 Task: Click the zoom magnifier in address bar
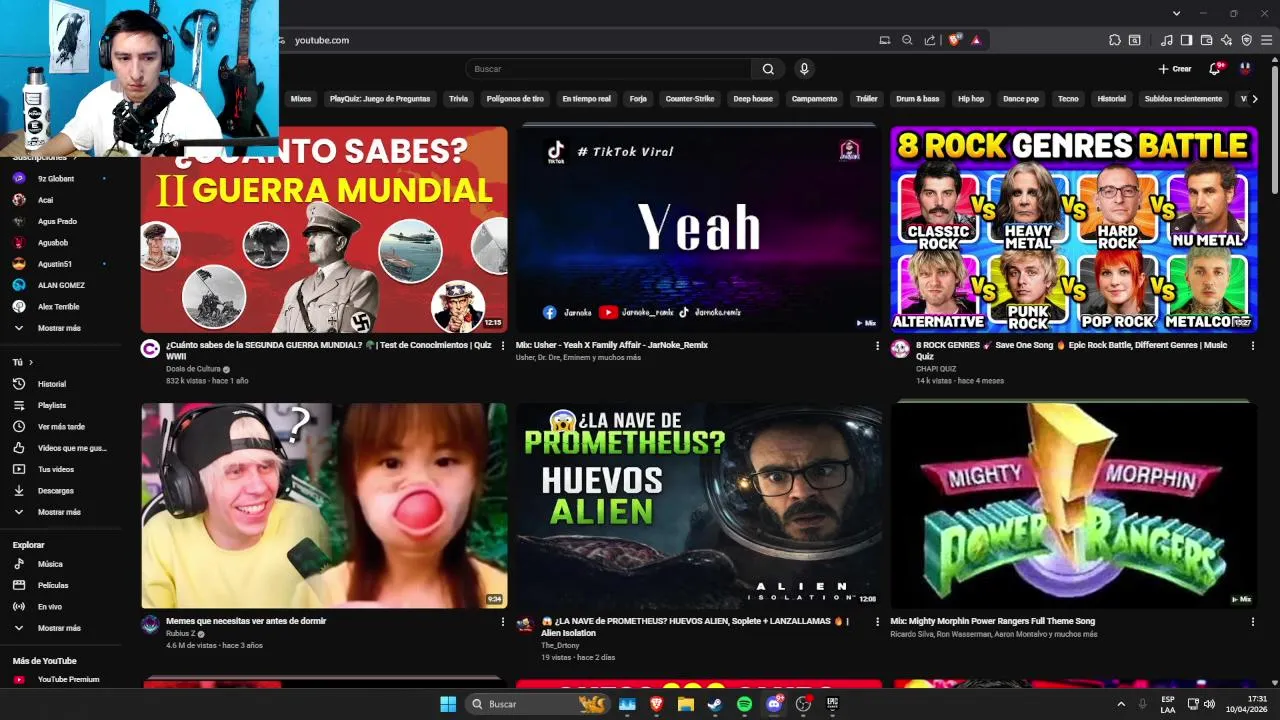[x=907, y=40]
